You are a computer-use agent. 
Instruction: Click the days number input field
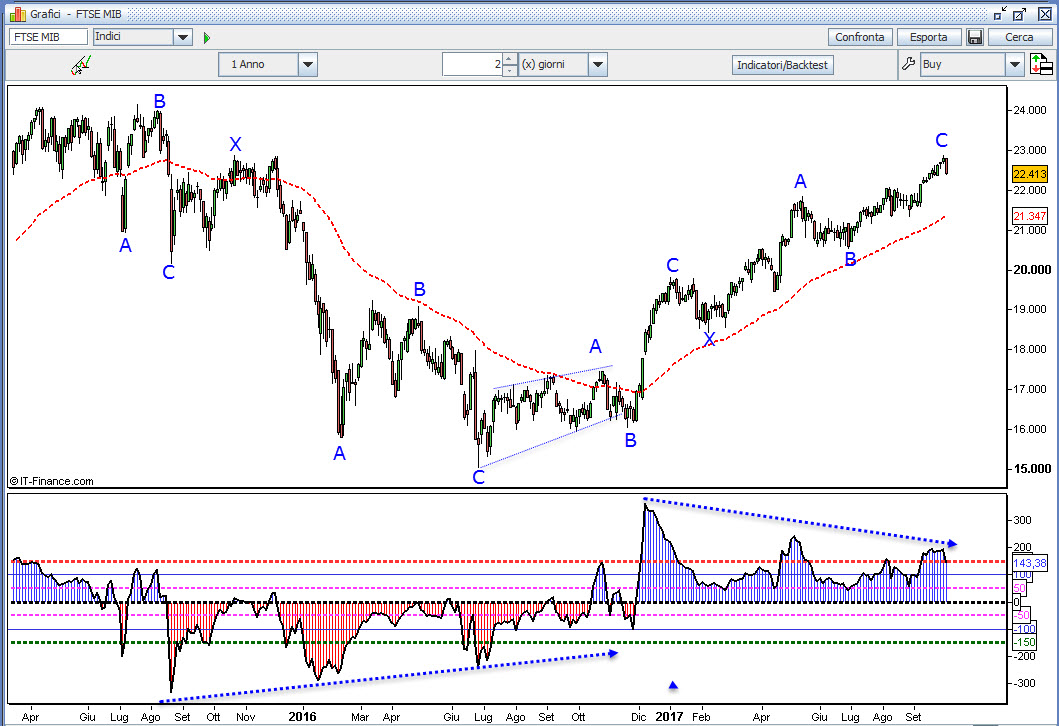473,65
